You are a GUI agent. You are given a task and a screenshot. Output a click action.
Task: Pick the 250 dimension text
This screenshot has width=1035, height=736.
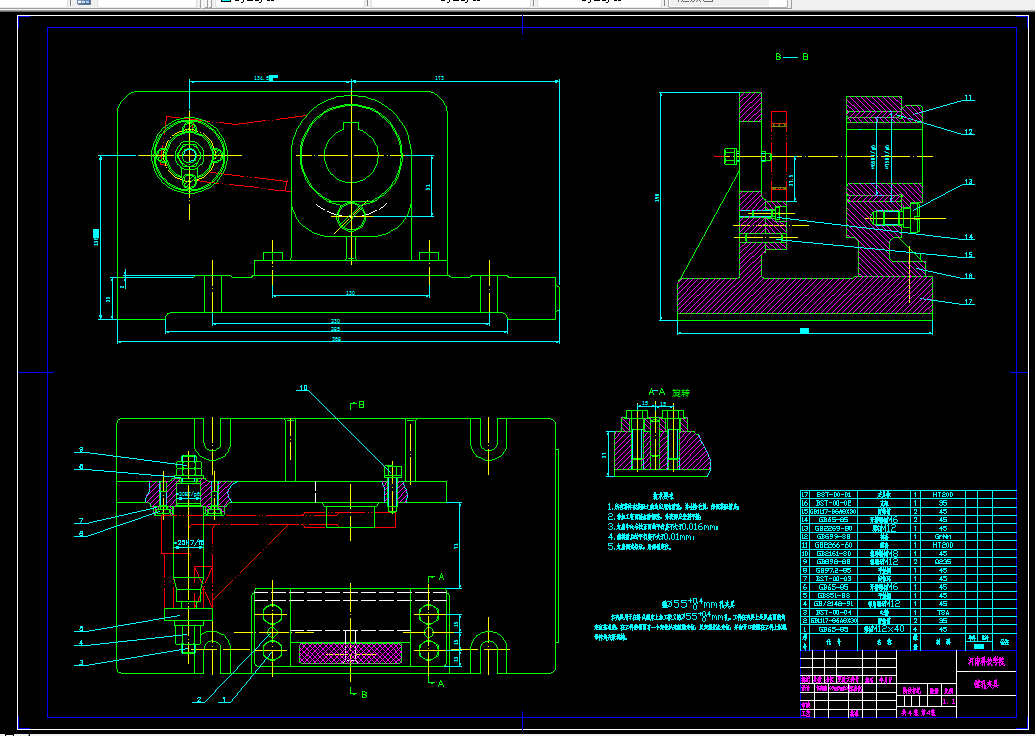(336, 321)
